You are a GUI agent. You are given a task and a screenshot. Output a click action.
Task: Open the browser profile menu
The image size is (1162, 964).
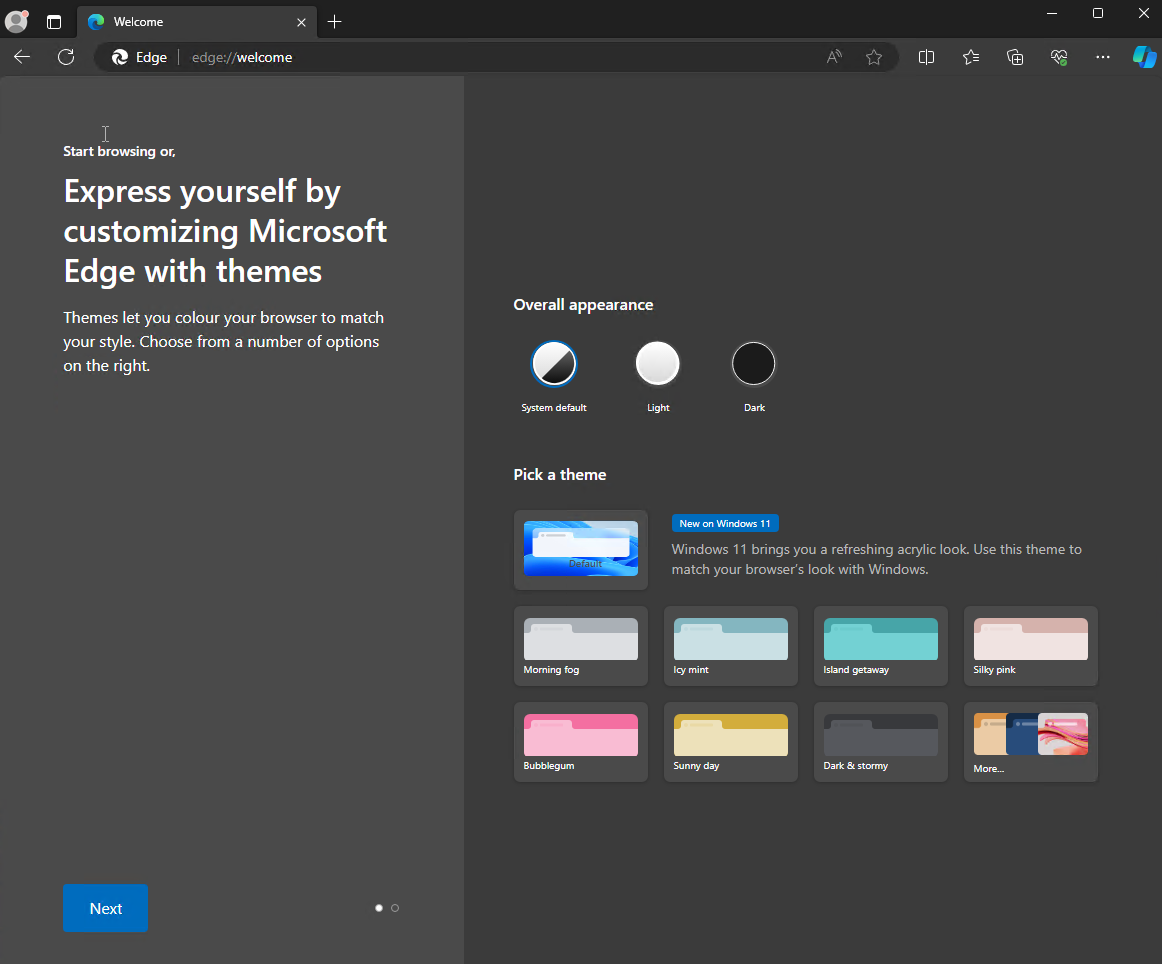[16, 21]
